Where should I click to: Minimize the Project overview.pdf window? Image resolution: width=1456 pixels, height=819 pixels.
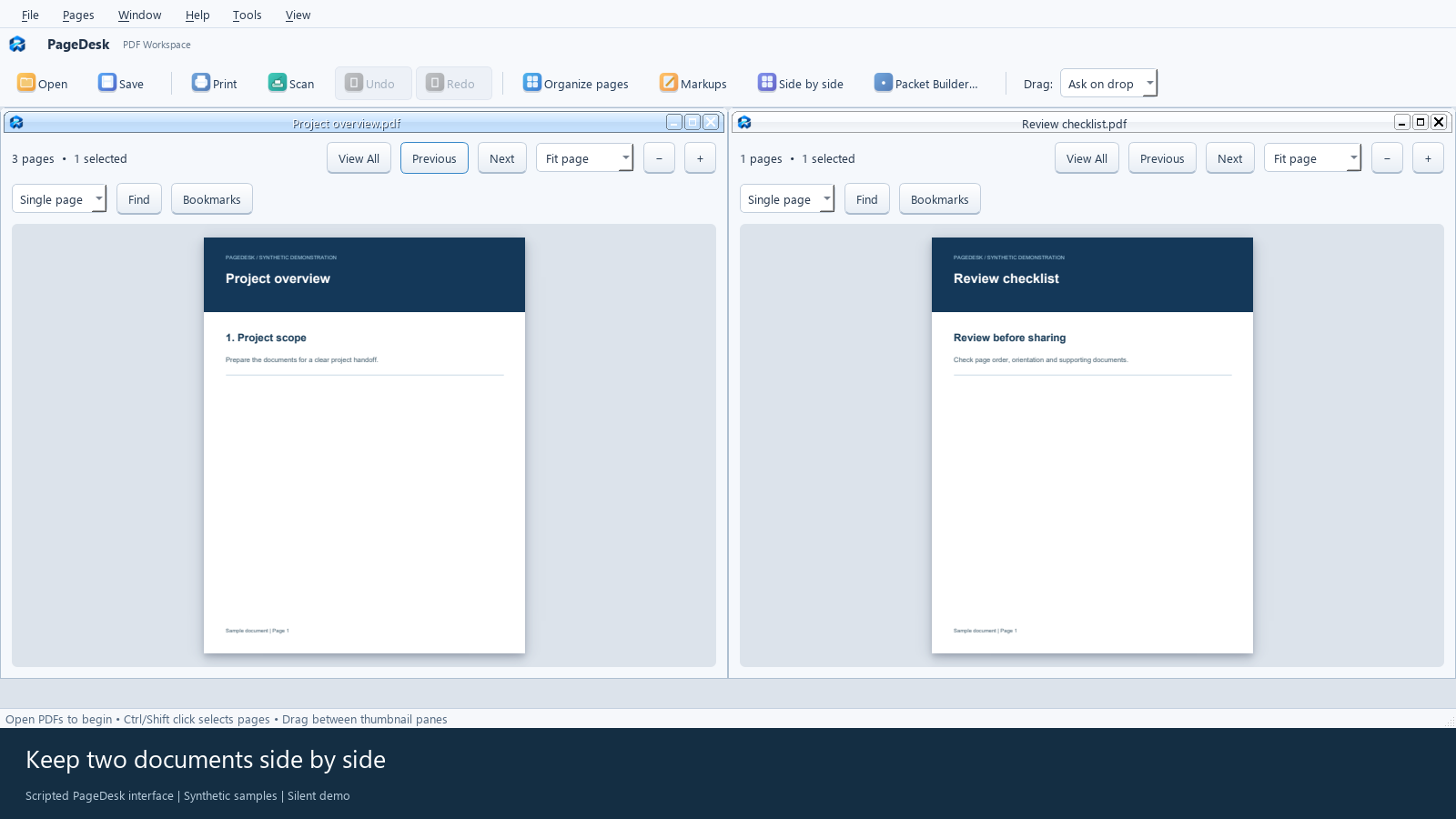click(674, 122)
